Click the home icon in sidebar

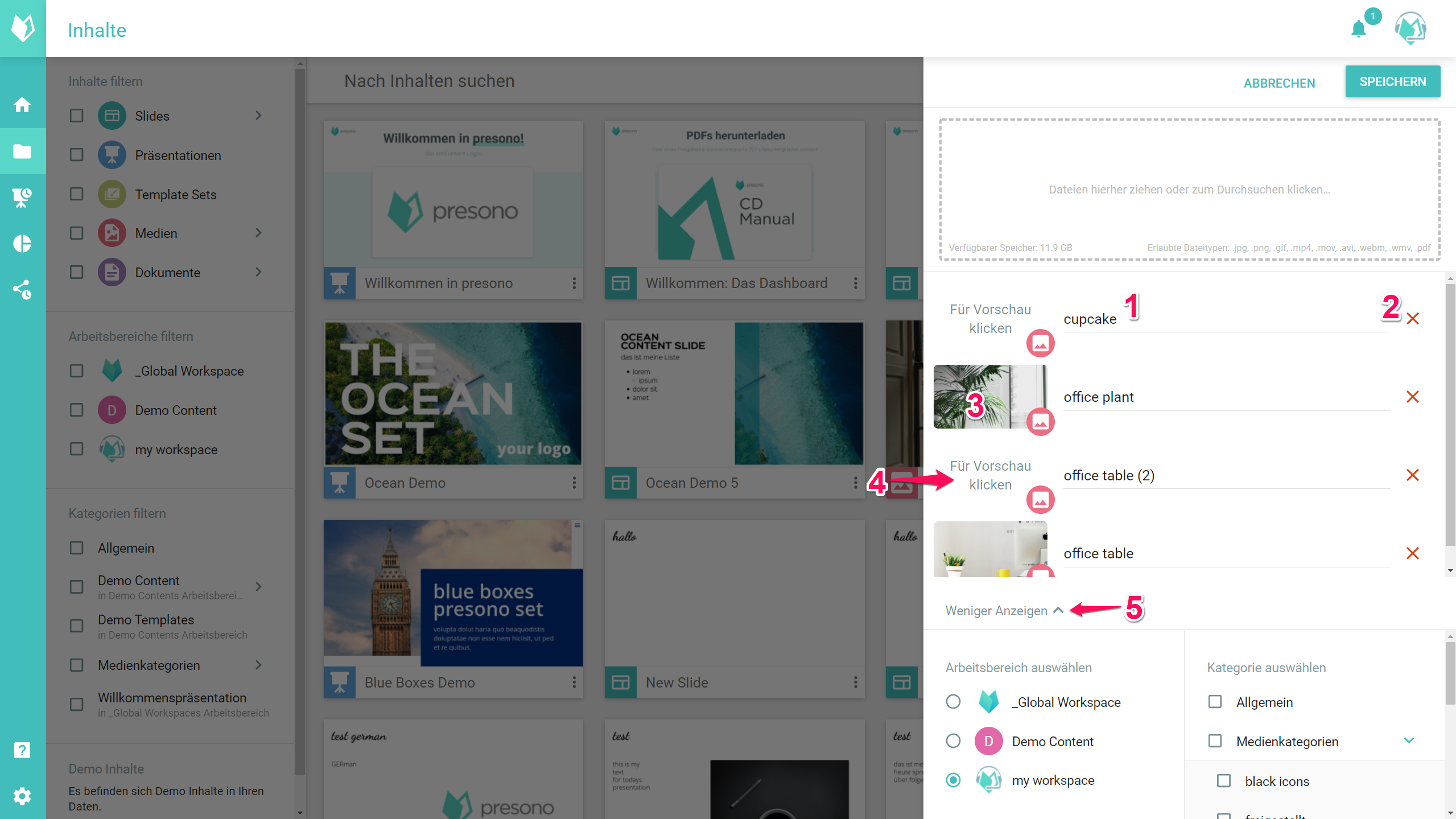coord(22,105)
